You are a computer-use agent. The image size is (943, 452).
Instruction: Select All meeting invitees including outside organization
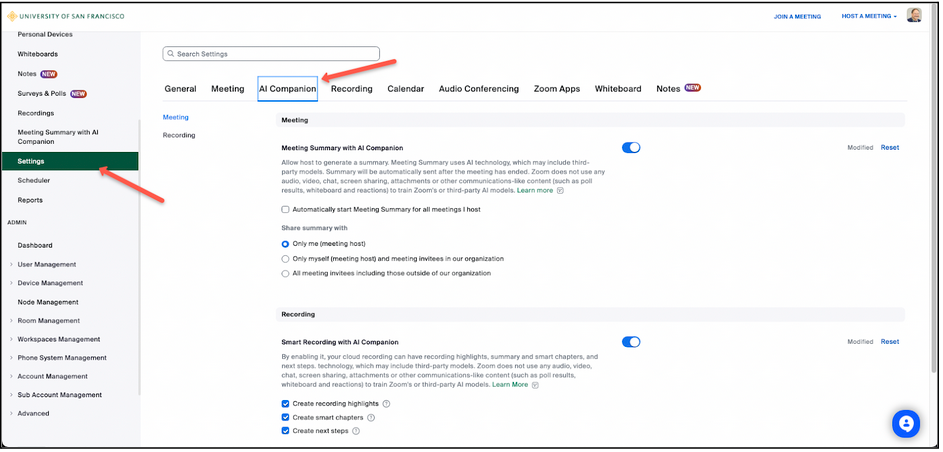pyautogui.click(x=285, y=273)
